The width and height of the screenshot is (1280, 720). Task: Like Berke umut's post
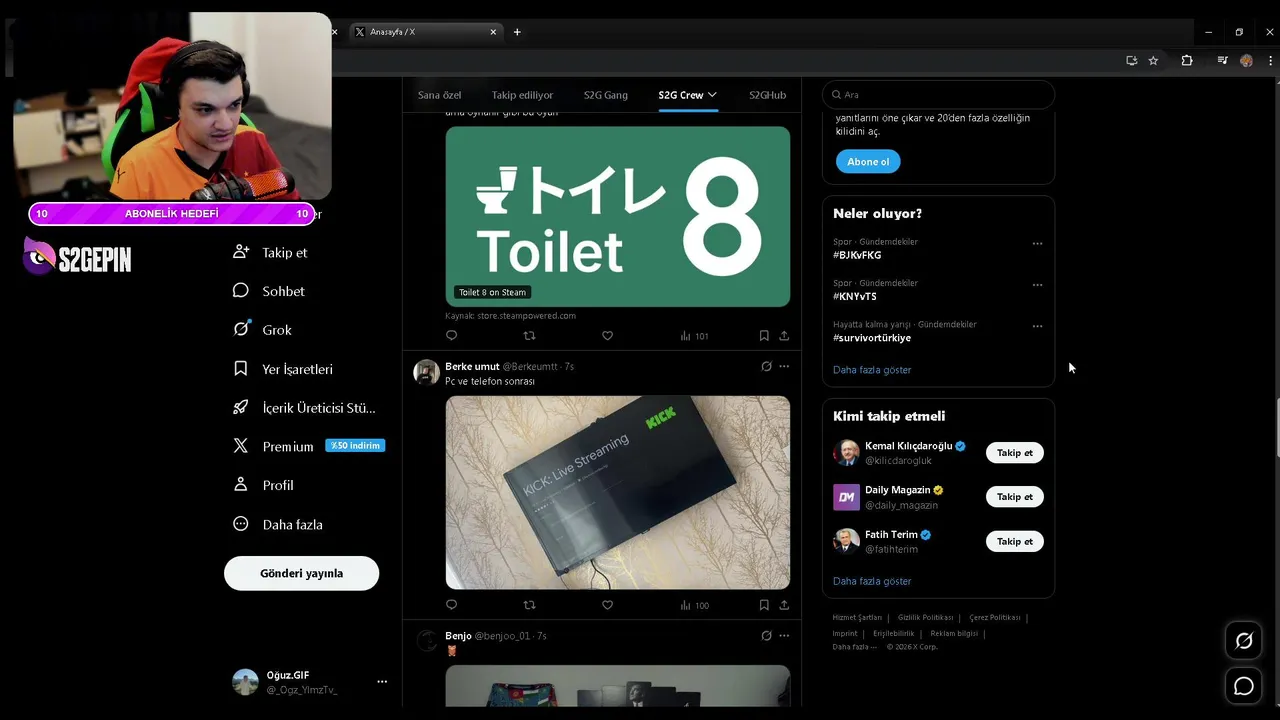pos(607,605)
